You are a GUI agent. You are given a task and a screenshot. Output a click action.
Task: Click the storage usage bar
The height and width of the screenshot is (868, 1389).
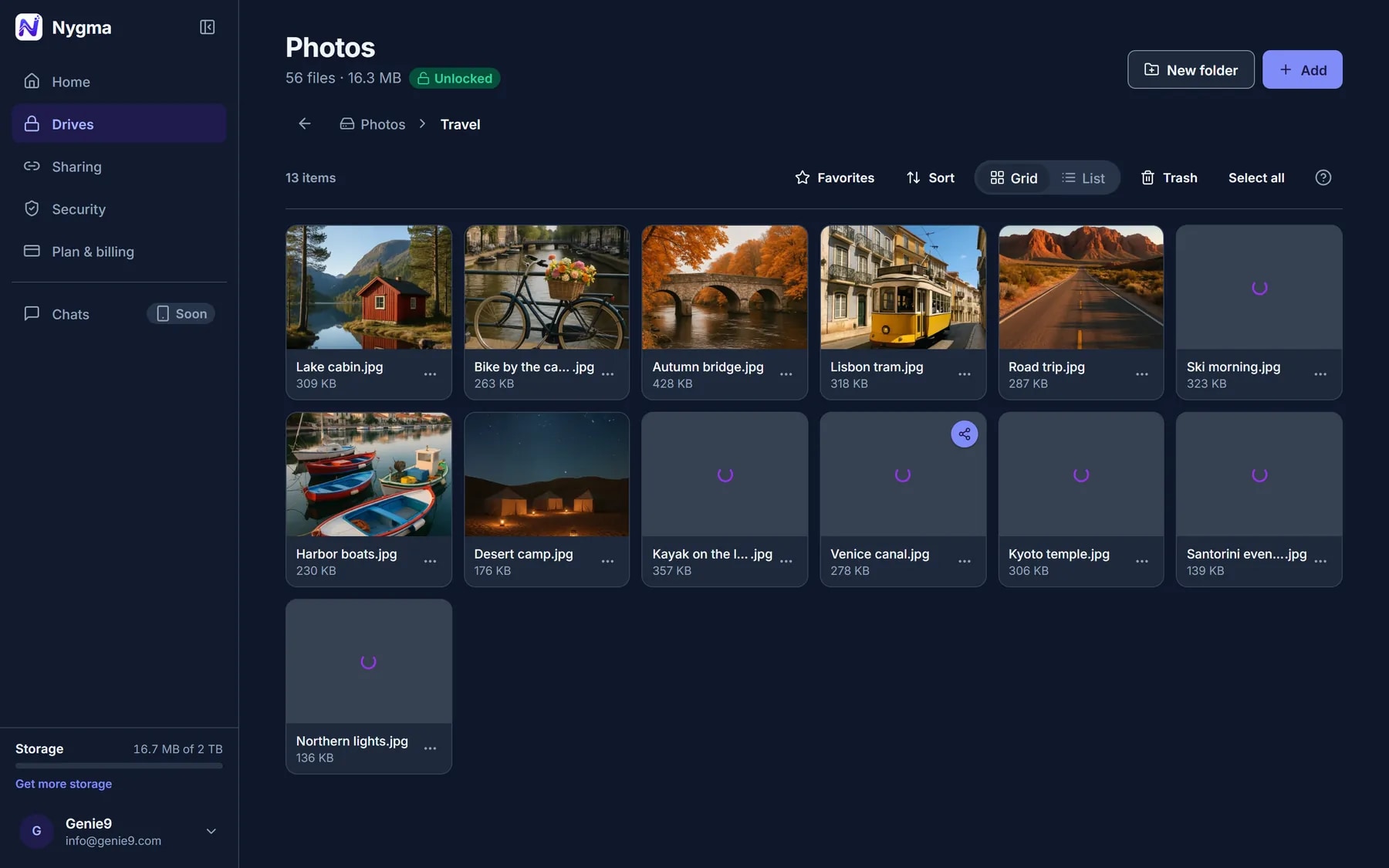(x=119, y=765)
